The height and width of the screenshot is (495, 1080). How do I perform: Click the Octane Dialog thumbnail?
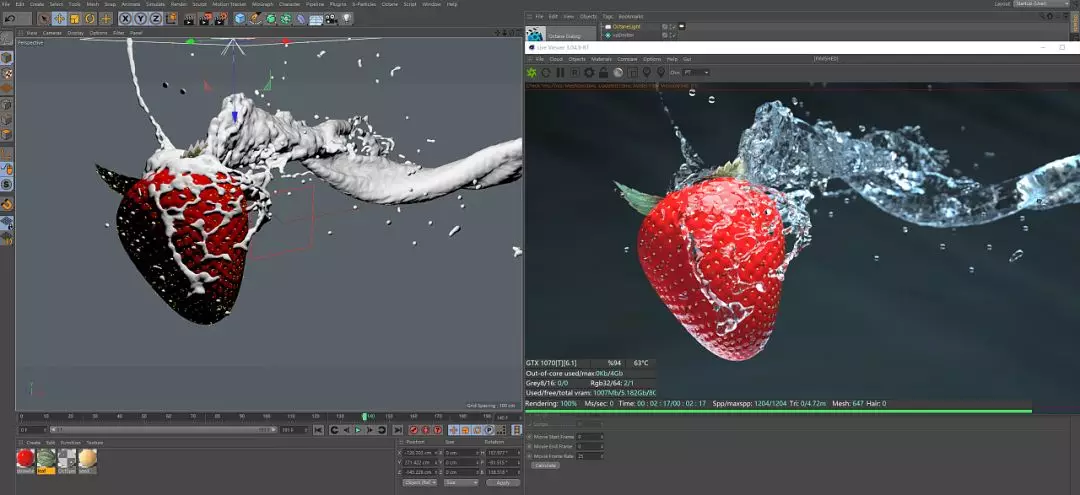(x=536, y=34)
